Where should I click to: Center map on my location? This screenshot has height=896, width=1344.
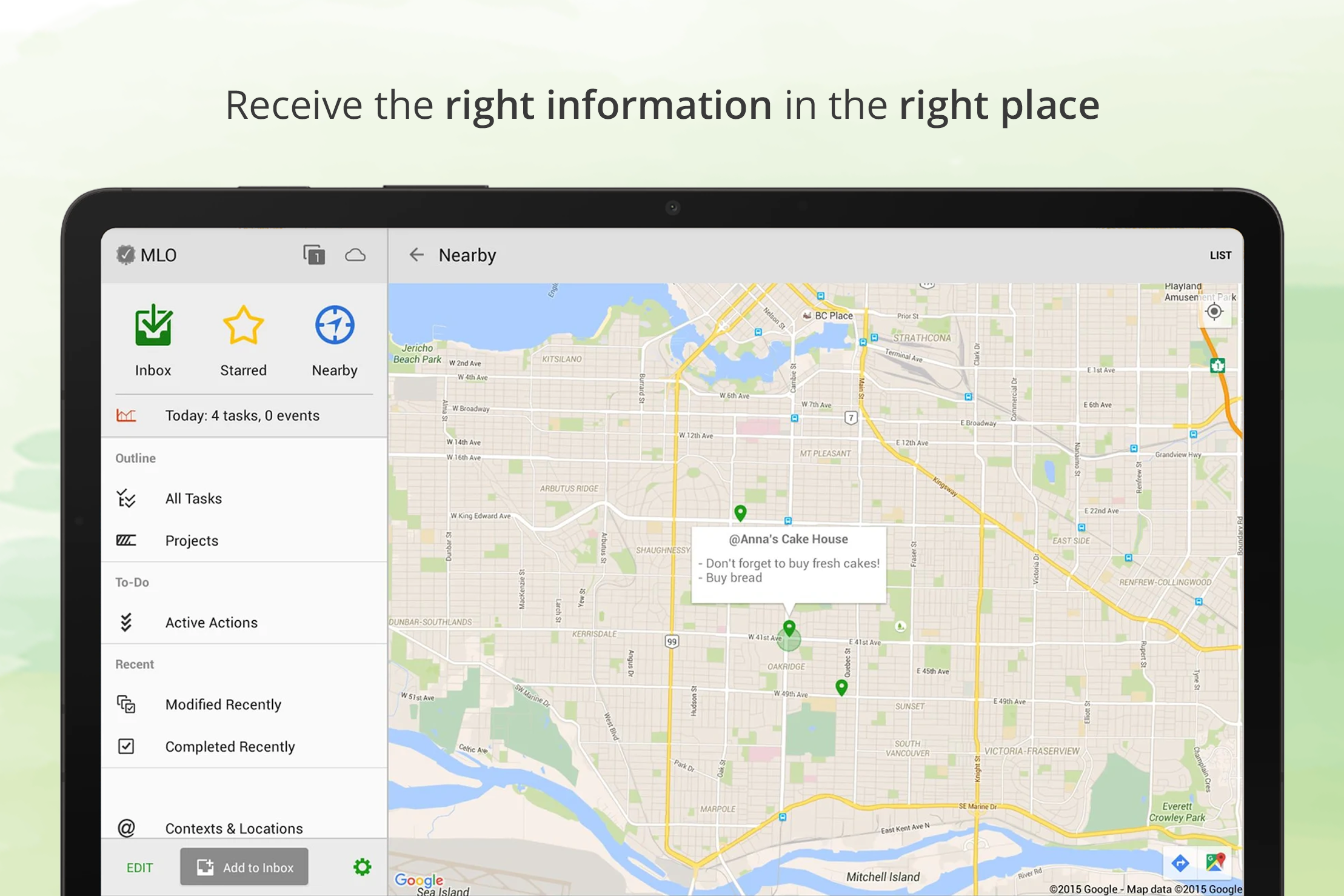1214,312
